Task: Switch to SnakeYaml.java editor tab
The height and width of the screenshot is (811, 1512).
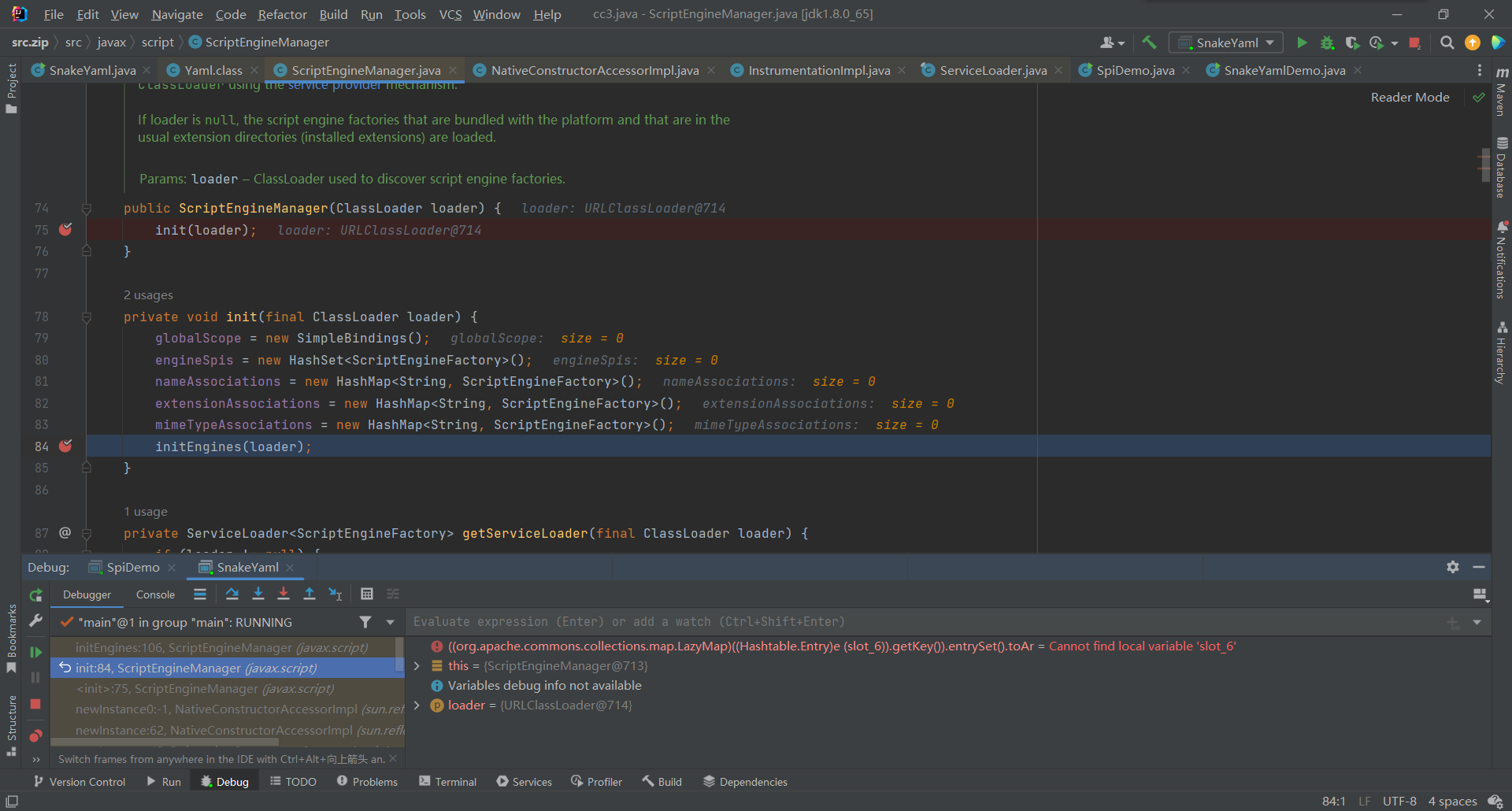Action: [x=92, y=70]
